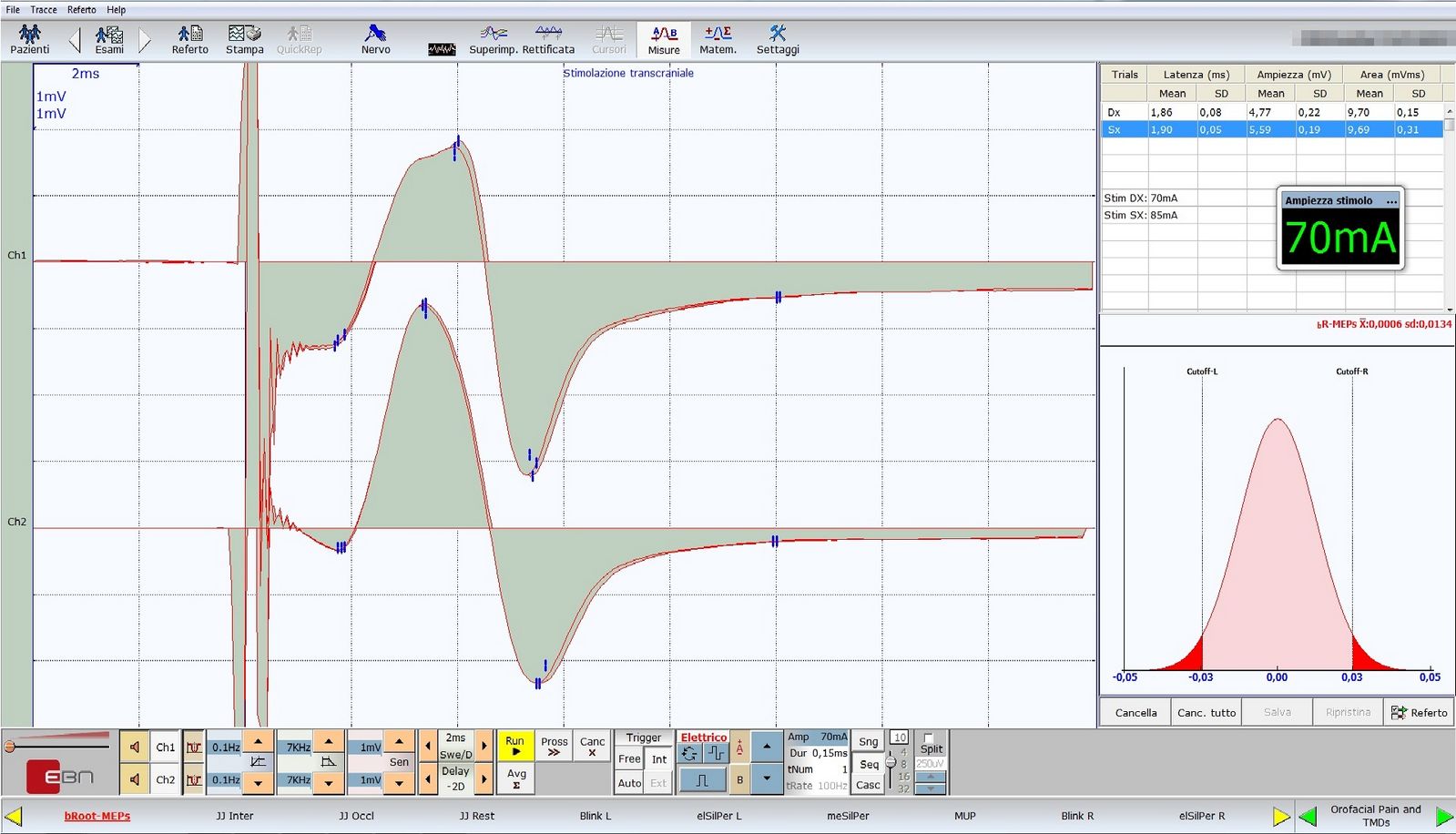This screenshot has width=1456, height=834.
Task: Mute the Ch1 speaker toggle
Action: click(x=135, y=748)
